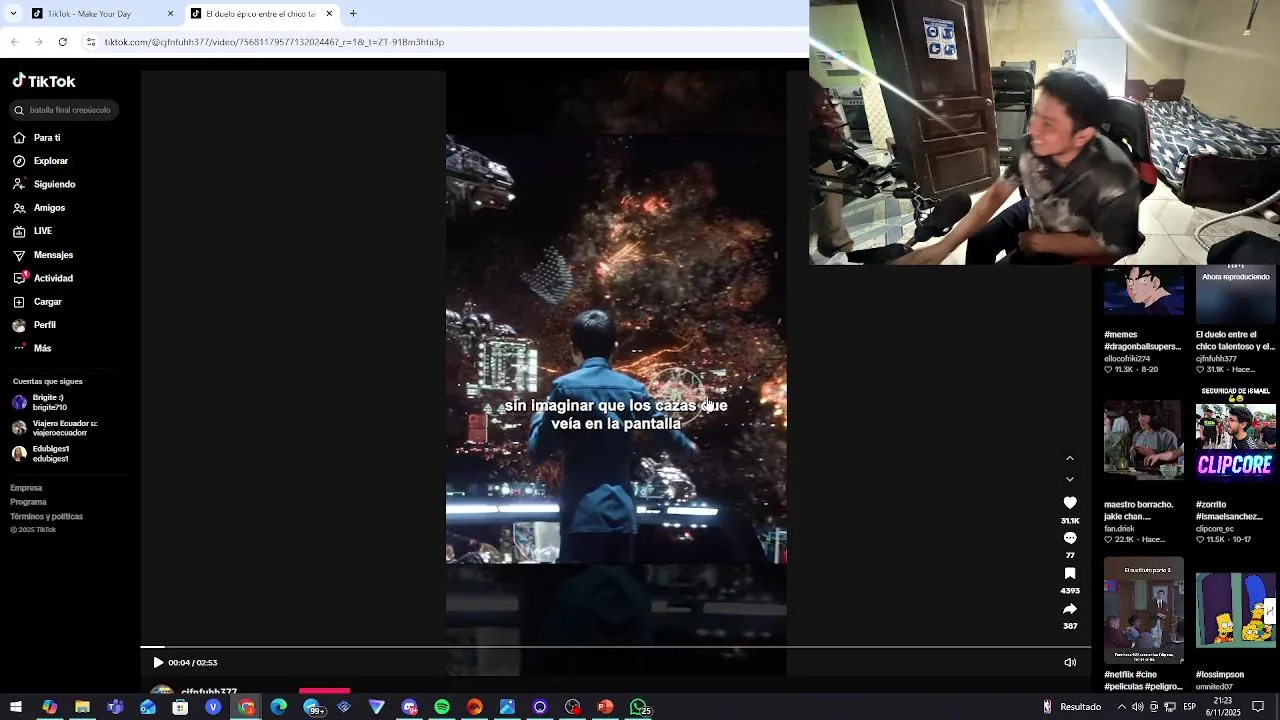The width and height of the screenshot is (1280, 720).
Task: Click the Programa footer link
Action: (28, 502)
